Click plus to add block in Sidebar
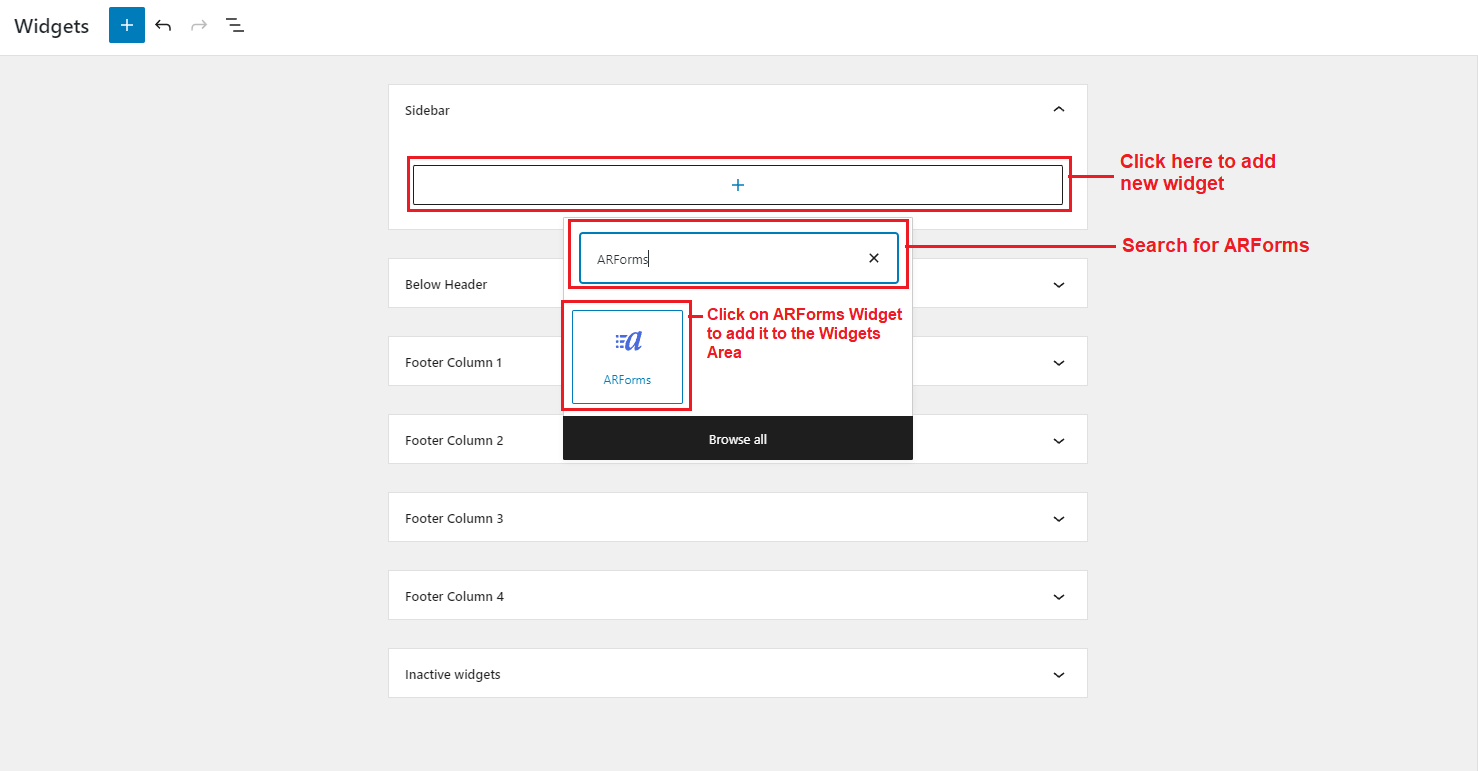This screenshot has width=1478, height=771. (x=737, y=185)
